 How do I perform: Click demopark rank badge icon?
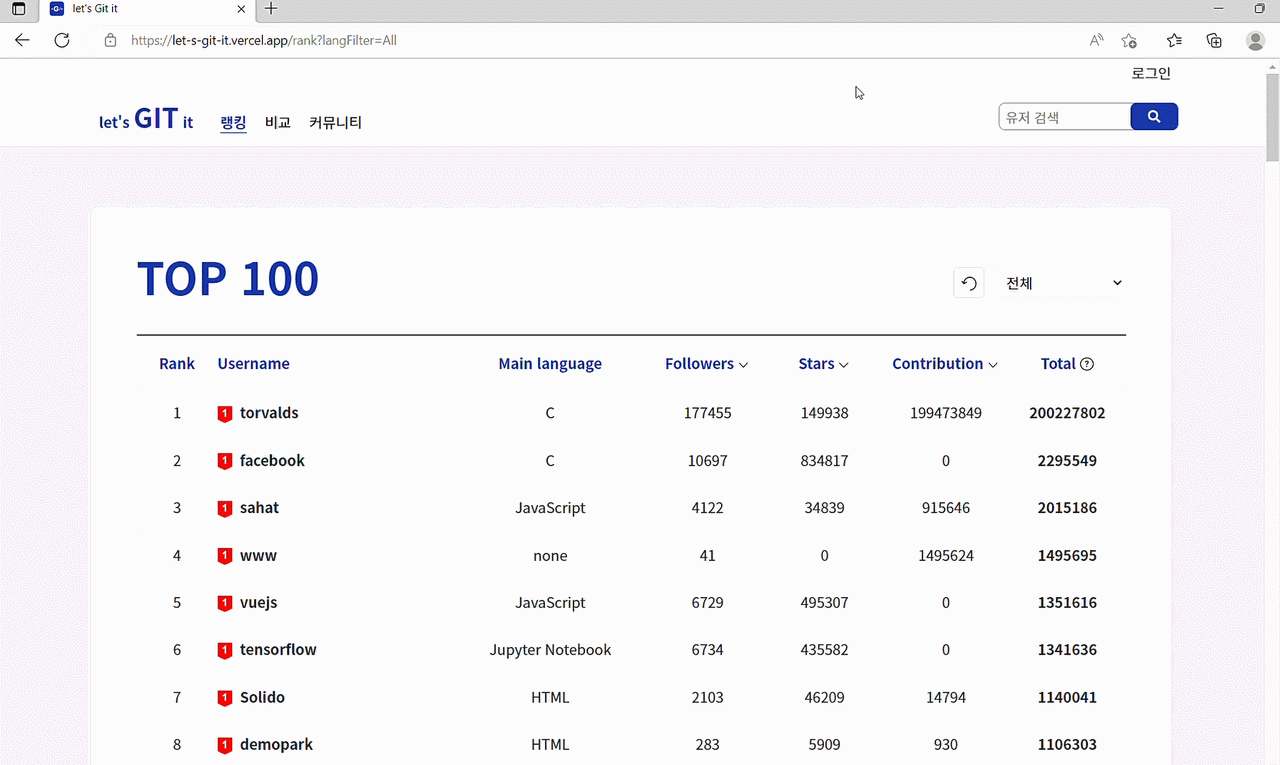point(225,746)
